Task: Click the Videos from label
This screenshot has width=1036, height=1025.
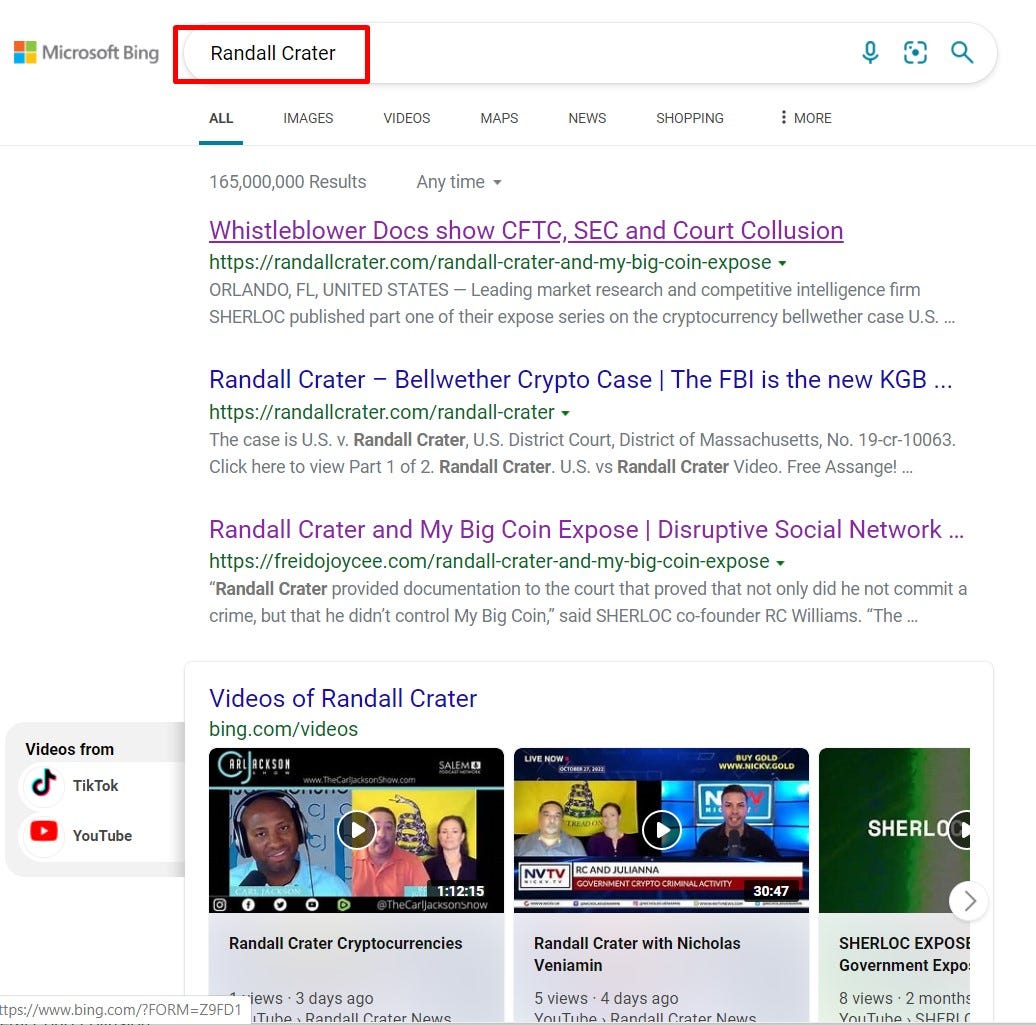Action: [x=69, y=749]
